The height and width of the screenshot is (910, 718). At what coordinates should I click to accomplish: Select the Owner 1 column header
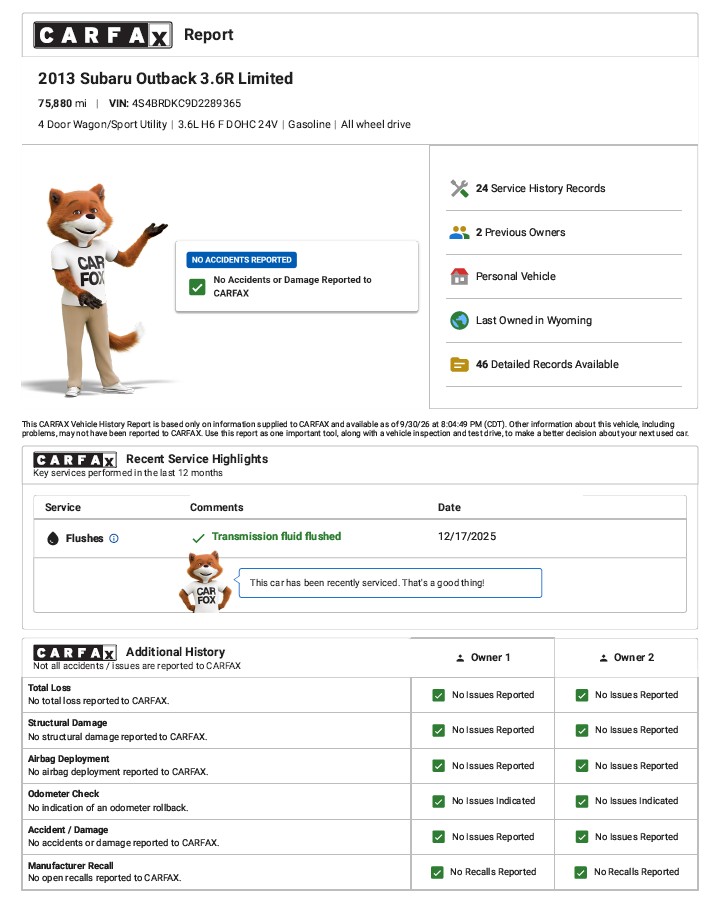click(483, 658)
